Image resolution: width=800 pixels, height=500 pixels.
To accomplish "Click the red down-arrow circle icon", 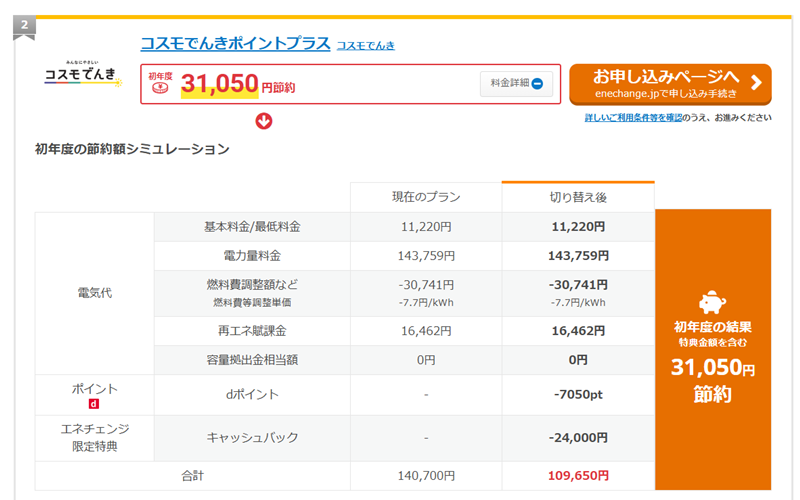I will tap(264, 121).
